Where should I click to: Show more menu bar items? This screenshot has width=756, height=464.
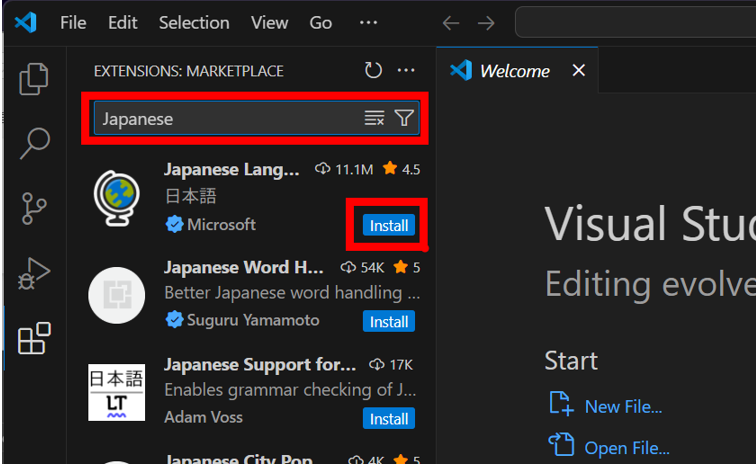point(368,23)
